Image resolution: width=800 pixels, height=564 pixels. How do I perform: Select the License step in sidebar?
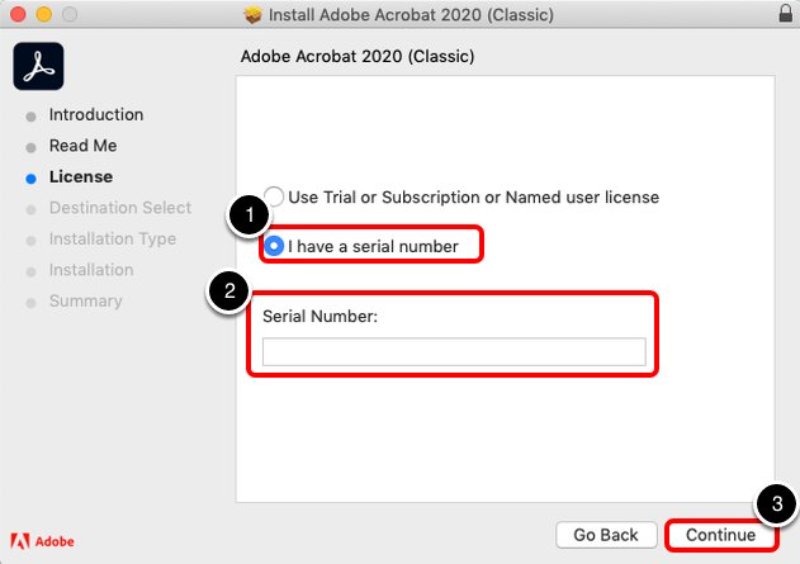[81, 177]
